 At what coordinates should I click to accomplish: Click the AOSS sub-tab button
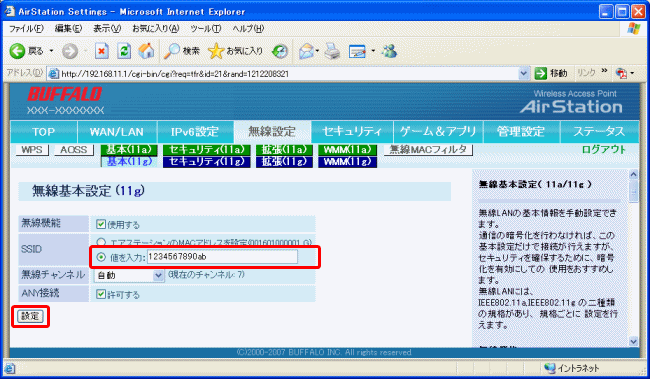[74, 150]
